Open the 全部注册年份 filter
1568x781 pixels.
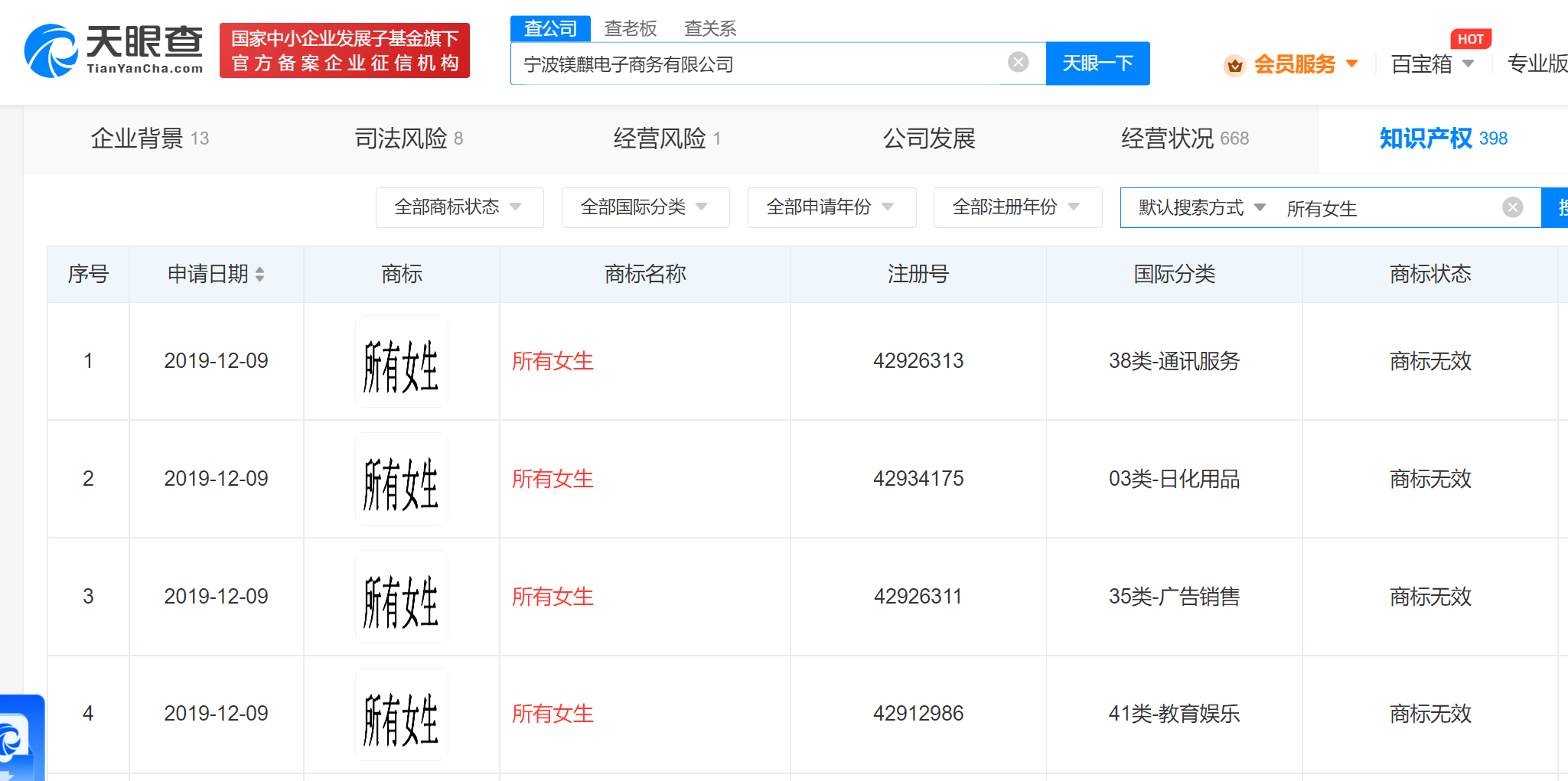[1016, 207]
